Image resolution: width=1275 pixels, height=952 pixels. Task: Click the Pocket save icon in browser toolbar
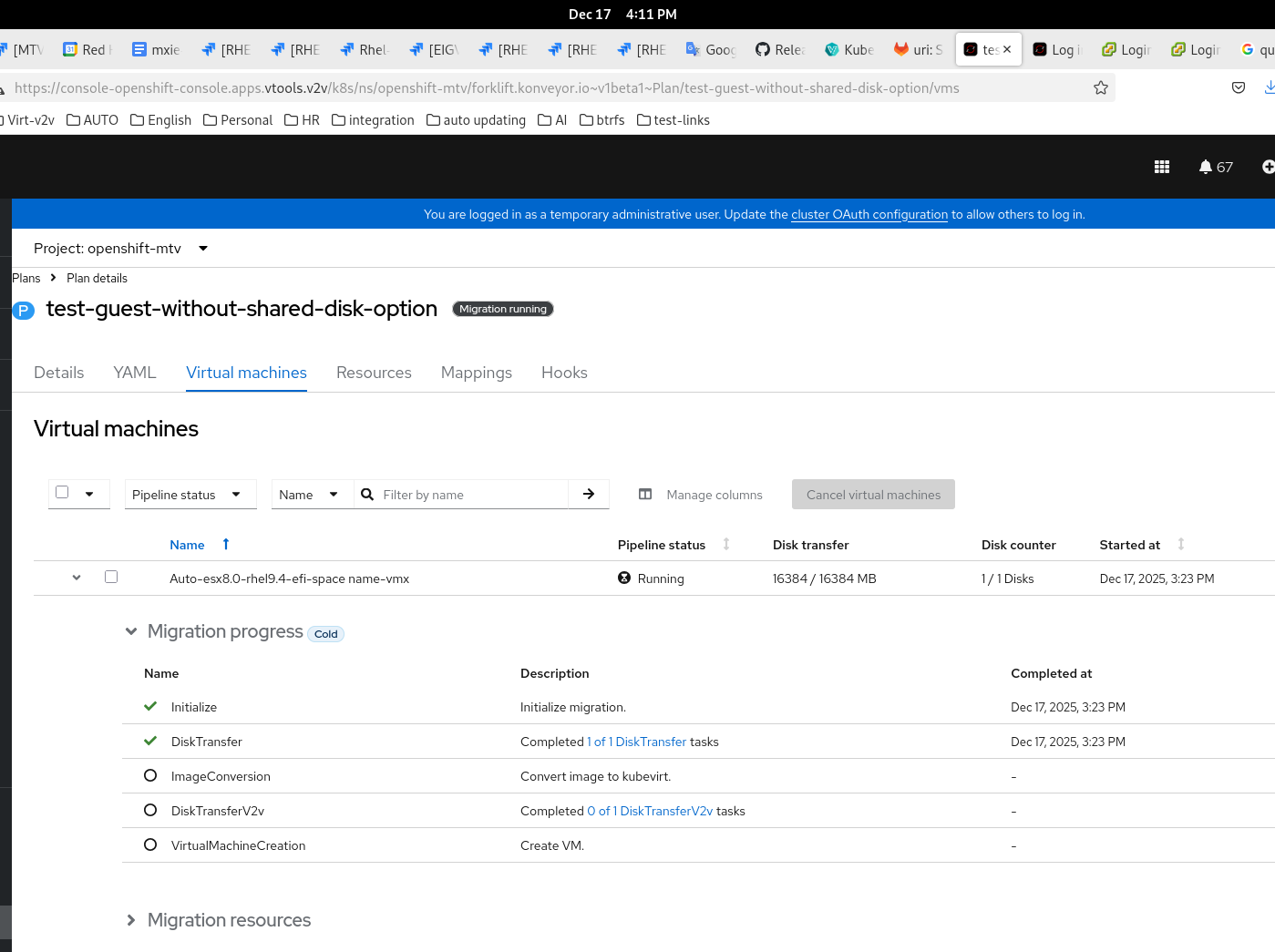(1239, 88)
